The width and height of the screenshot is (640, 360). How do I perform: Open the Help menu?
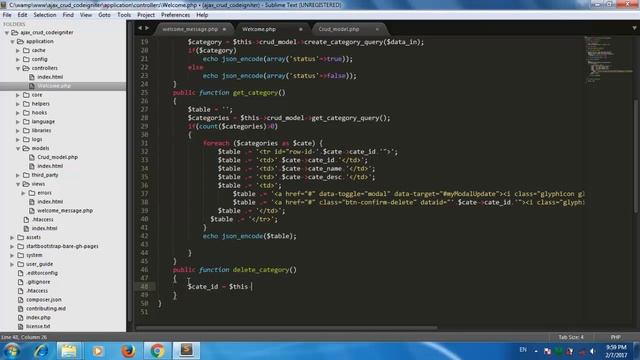point(202,15)
